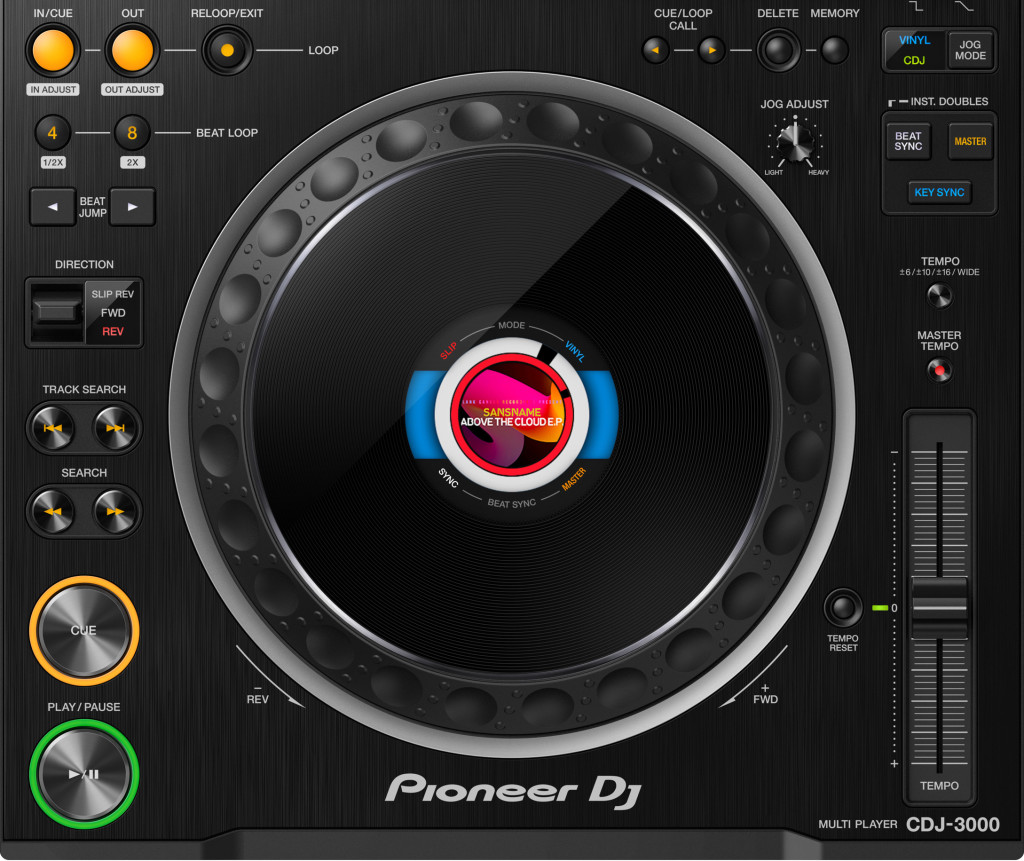Click the REV jog direction indicator
This screenshot has width=1024, height=861.
pos(257,699)
